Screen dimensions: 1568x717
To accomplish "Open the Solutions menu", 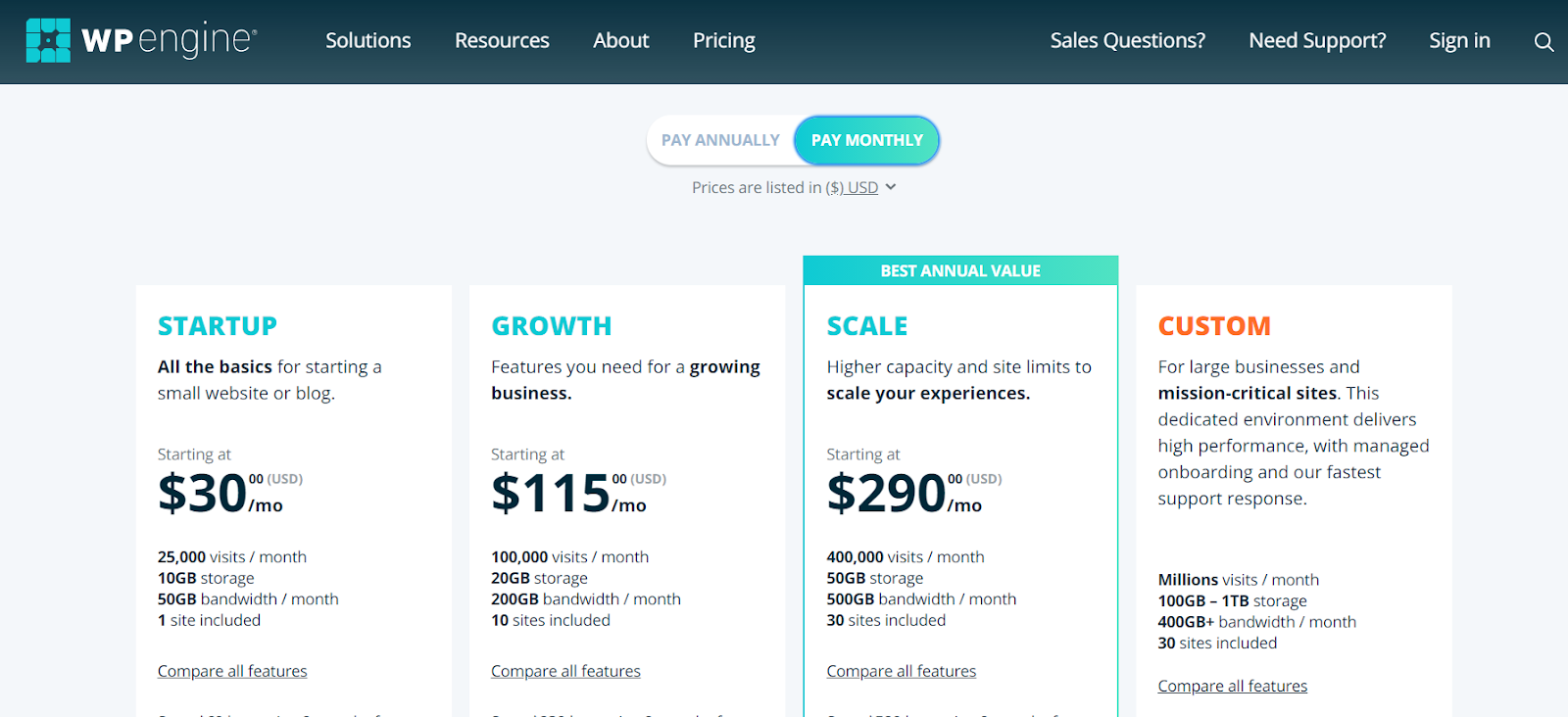I will (367, 40).
